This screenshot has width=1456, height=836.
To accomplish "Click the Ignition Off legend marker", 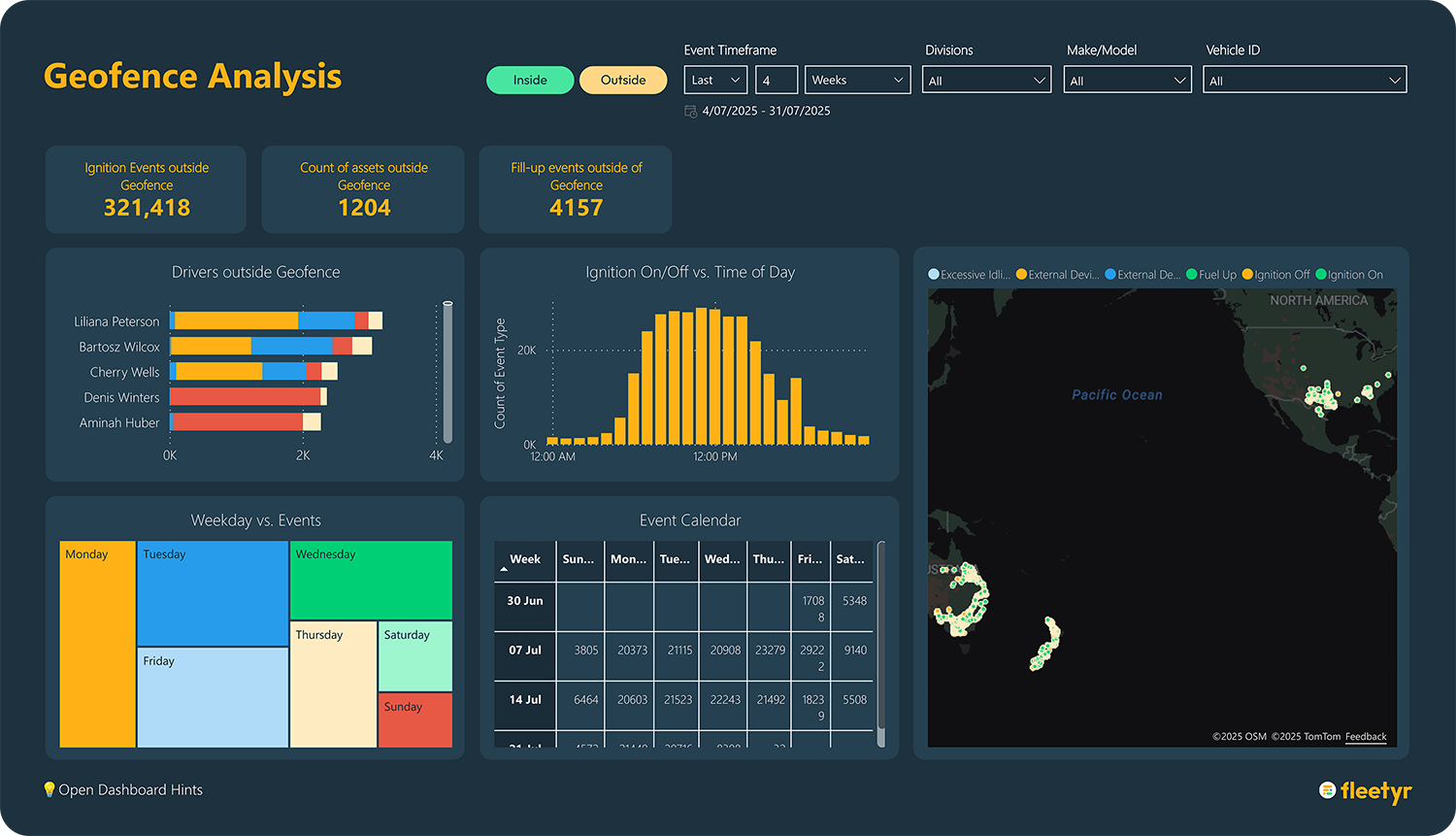I will pos(1247,275).
